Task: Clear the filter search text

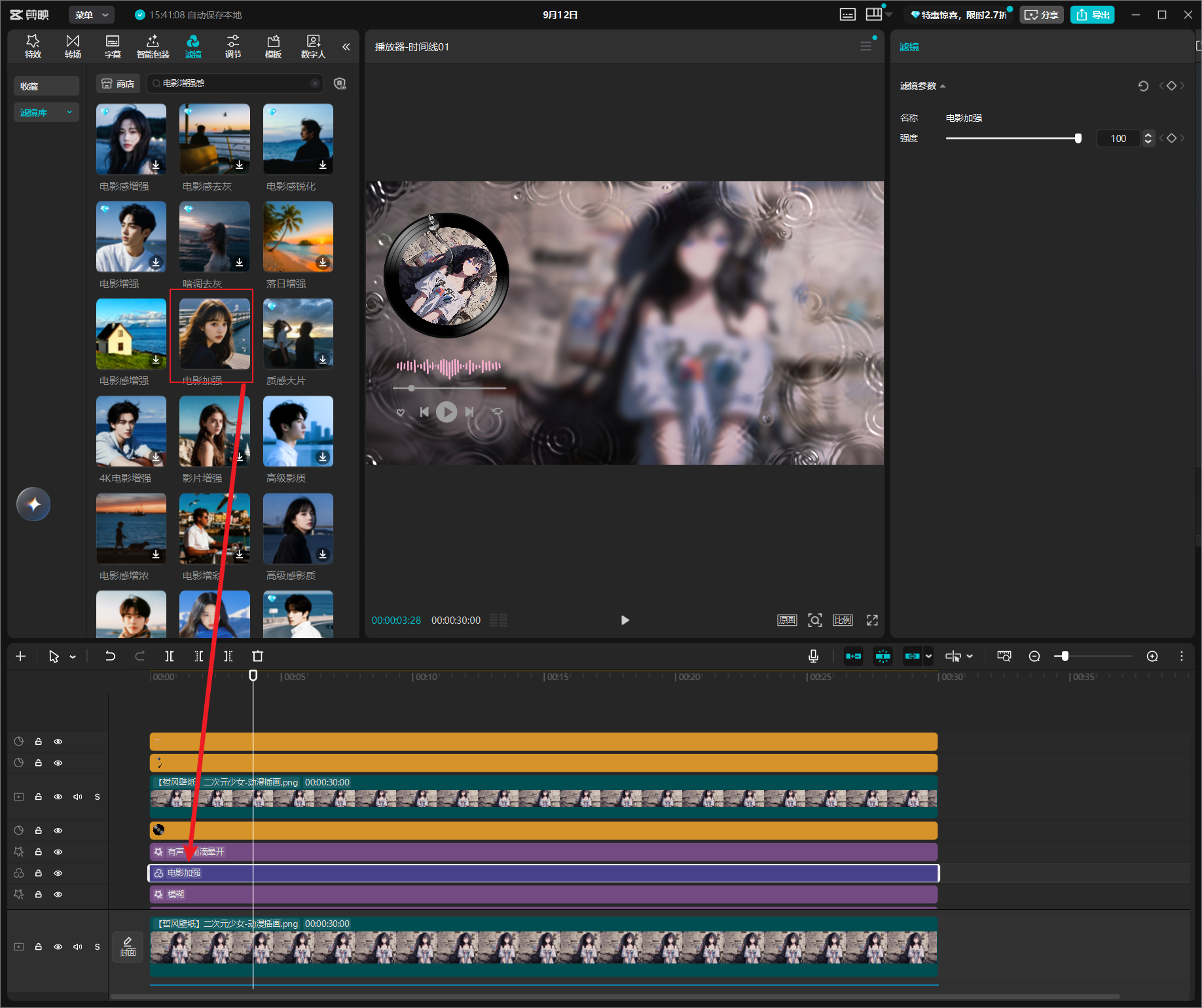Action: coord(315,83)
